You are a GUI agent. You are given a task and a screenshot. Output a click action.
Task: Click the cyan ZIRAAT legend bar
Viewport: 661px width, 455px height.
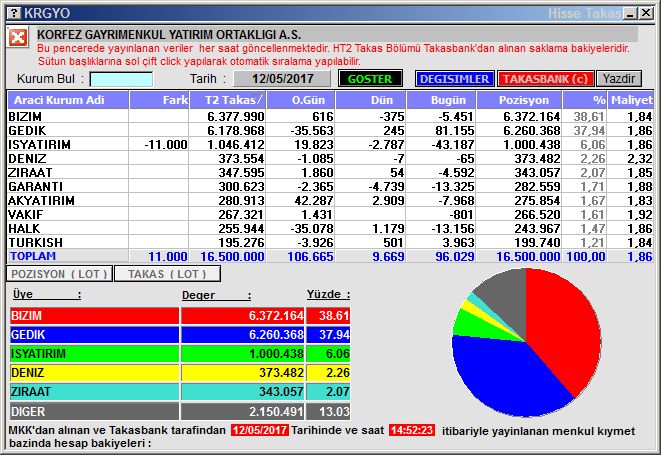(94, 391)
